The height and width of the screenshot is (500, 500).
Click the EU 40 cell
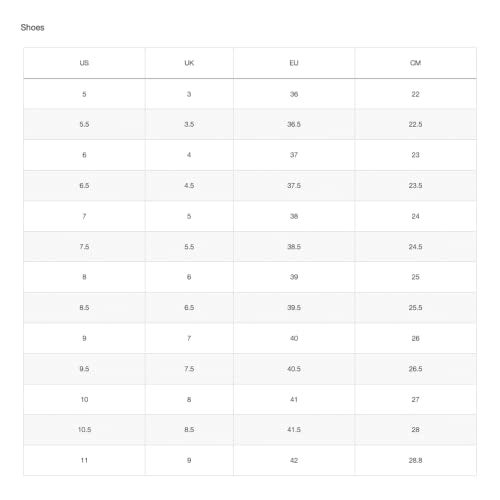coord(294,338)
